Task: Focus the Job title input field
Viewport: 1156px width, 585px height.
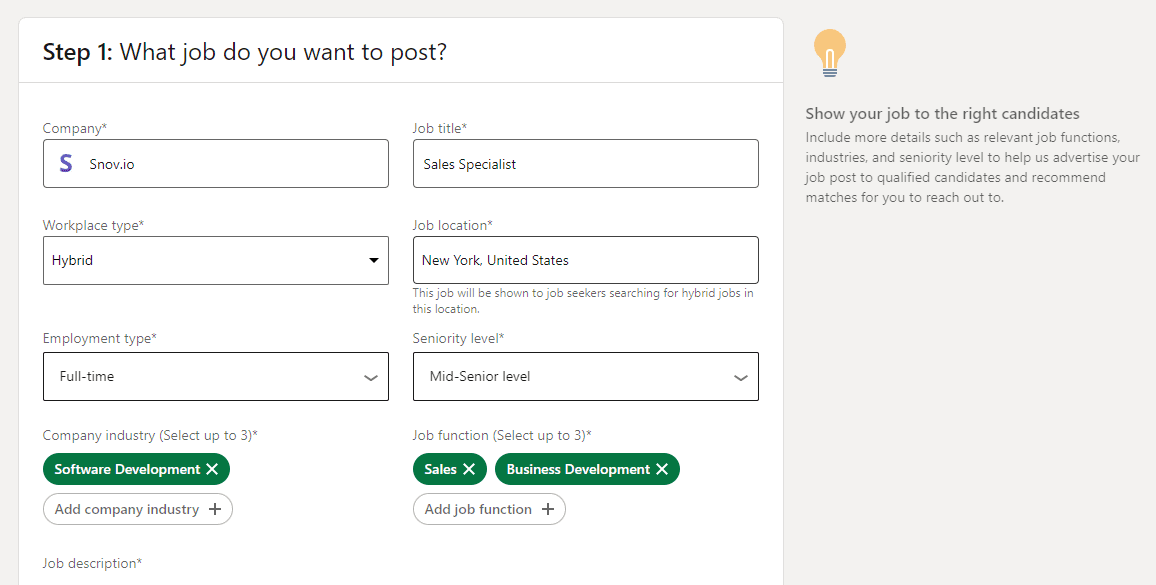Action: click(x=585, y=164)
